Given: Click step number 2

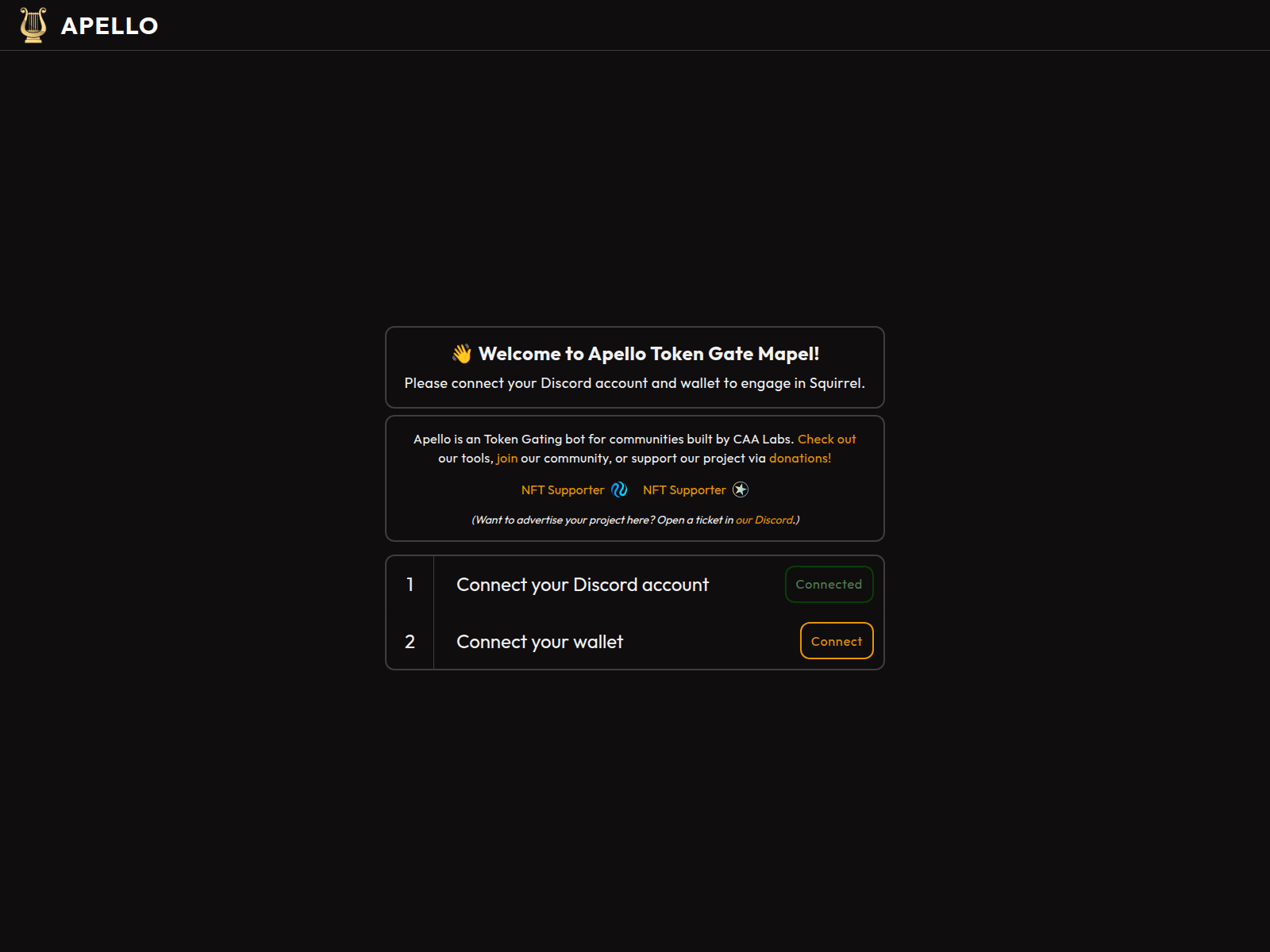Looking at the screenshot, I should click(410, 642).
